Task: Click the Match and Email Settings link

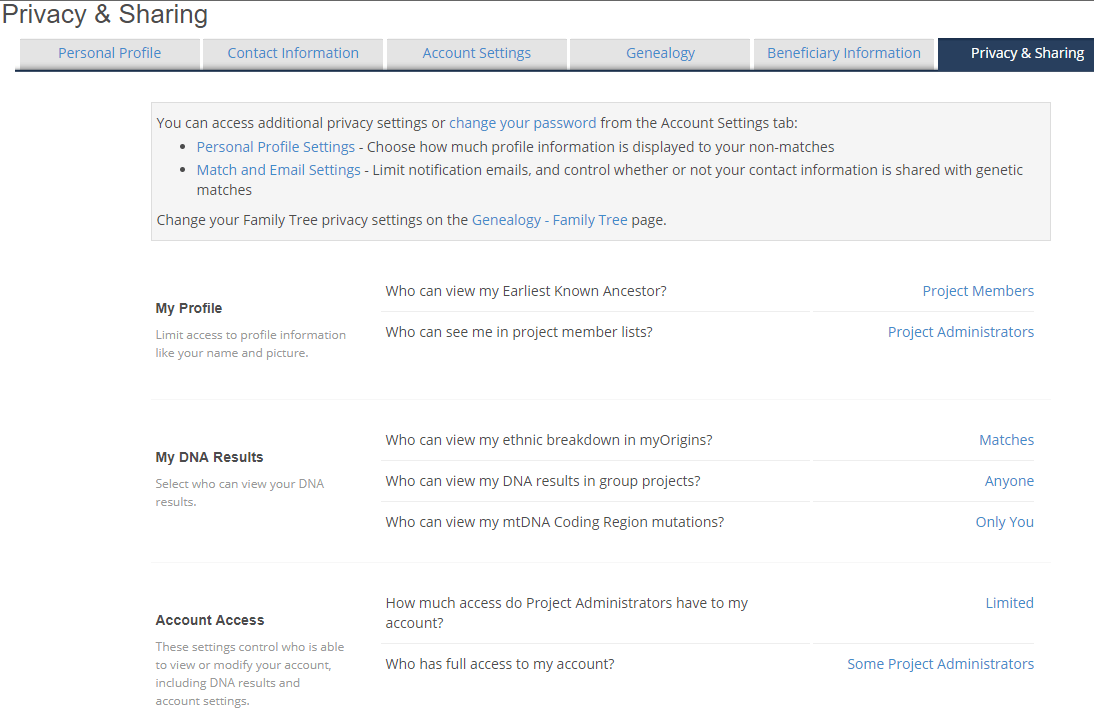Action: pos(279,170)
